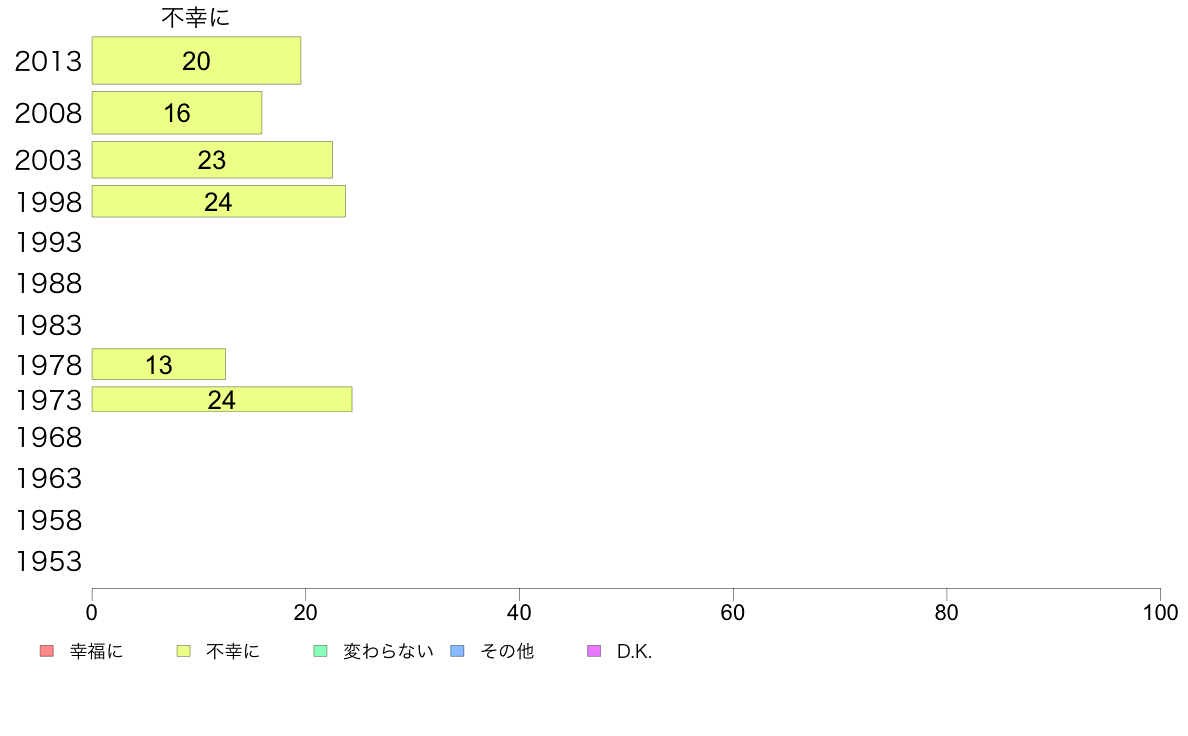Click the その他 legend label text
Viewport: 1188px width, 736px height.
point(507,651)
